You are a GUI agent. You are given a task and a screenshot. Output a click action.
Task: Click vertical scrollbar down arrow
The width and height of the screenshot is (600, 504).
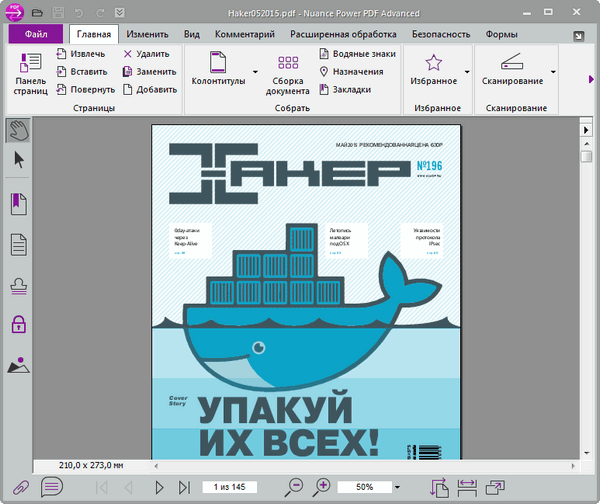[587, 453]
